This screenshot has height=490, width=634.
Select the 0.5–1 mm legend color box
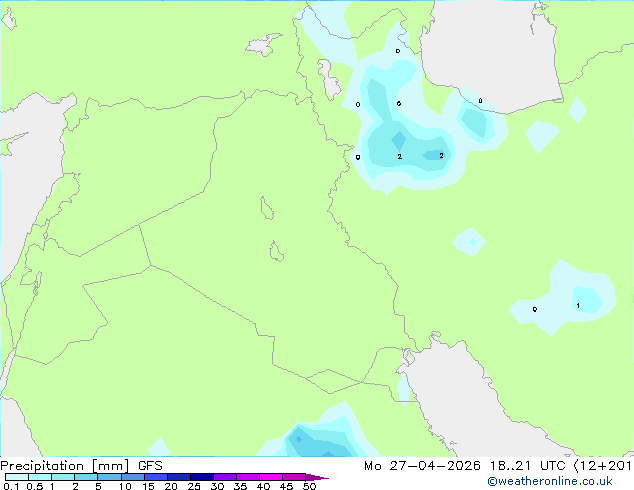pos(40,477)
